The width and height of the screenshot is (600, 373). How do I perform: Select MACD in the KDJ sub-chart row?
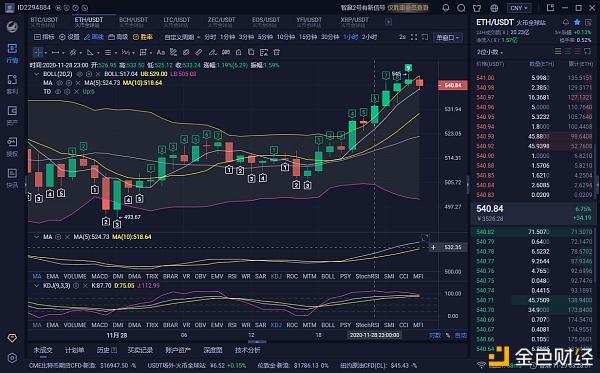pyautogui.click(x=99, y=325)
